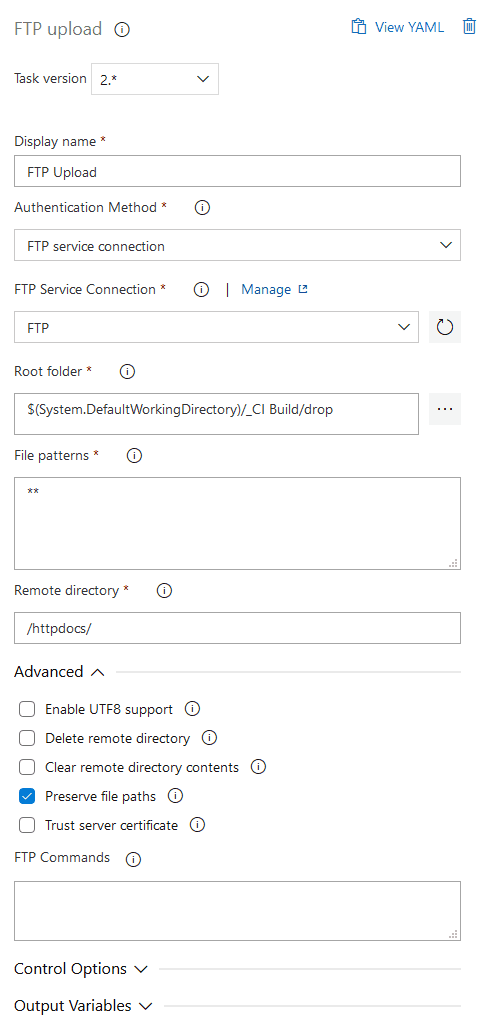Show info for File patterns
Screen dimensions: 486x1033
134,455
